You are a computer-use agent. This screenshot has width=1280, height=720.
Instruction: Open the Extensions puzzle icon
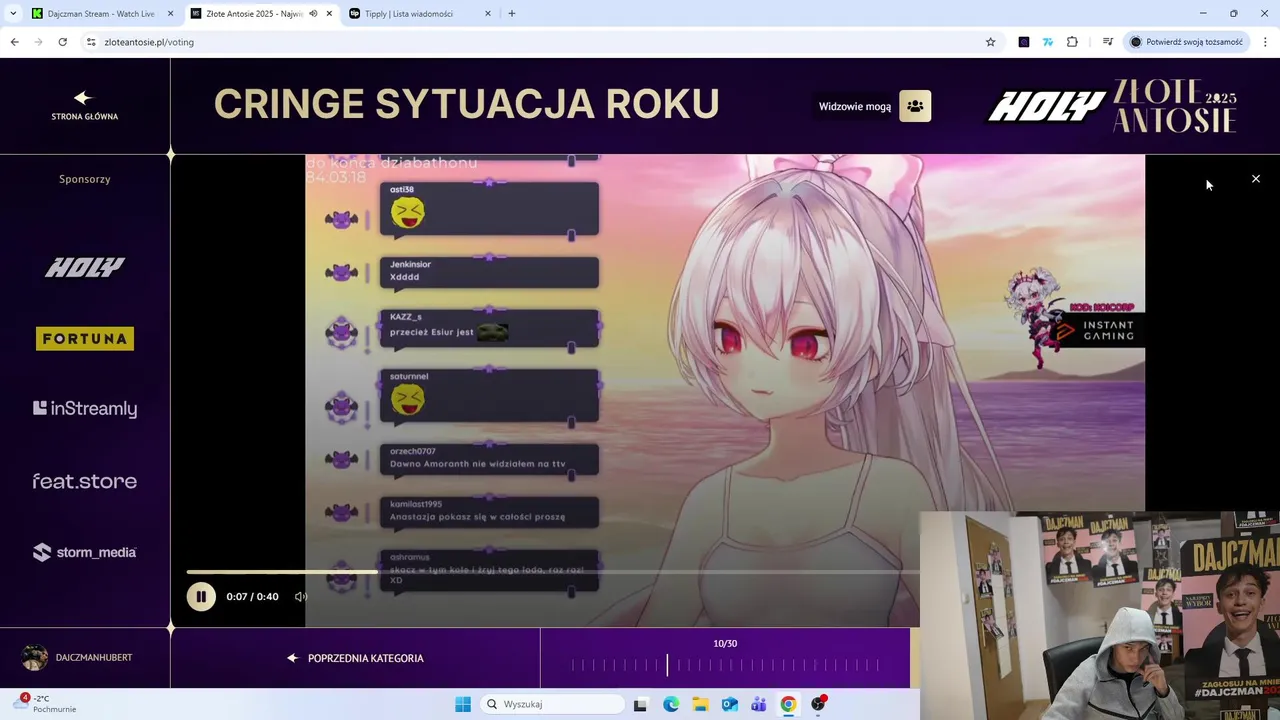[x=1072, y=42]
